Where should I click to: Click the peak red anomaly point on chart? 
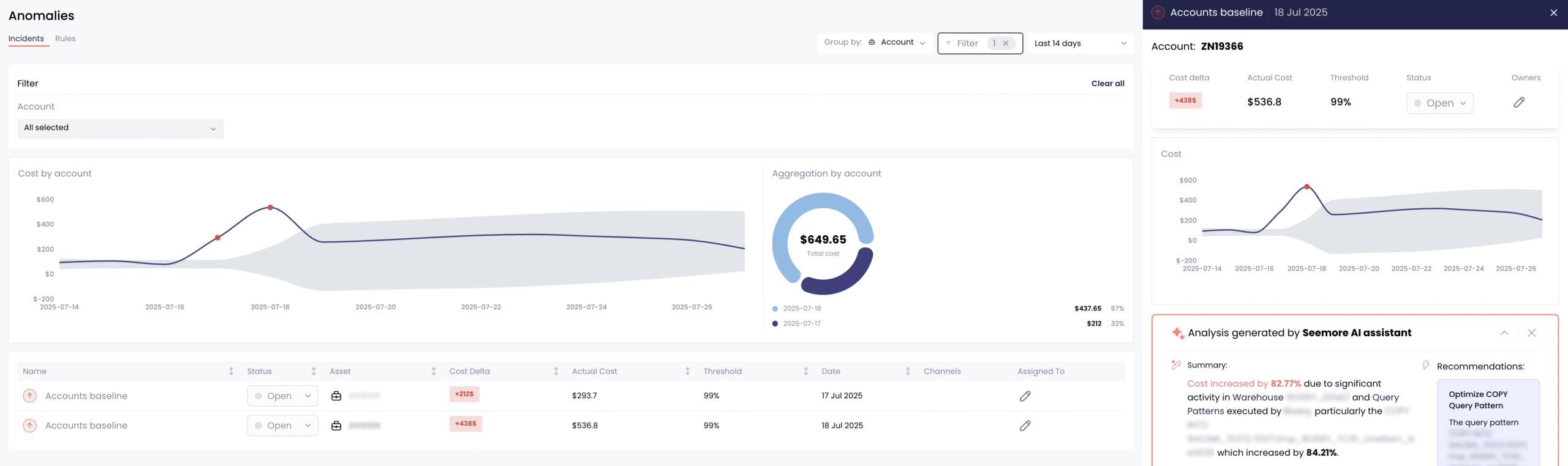[270, 208]
